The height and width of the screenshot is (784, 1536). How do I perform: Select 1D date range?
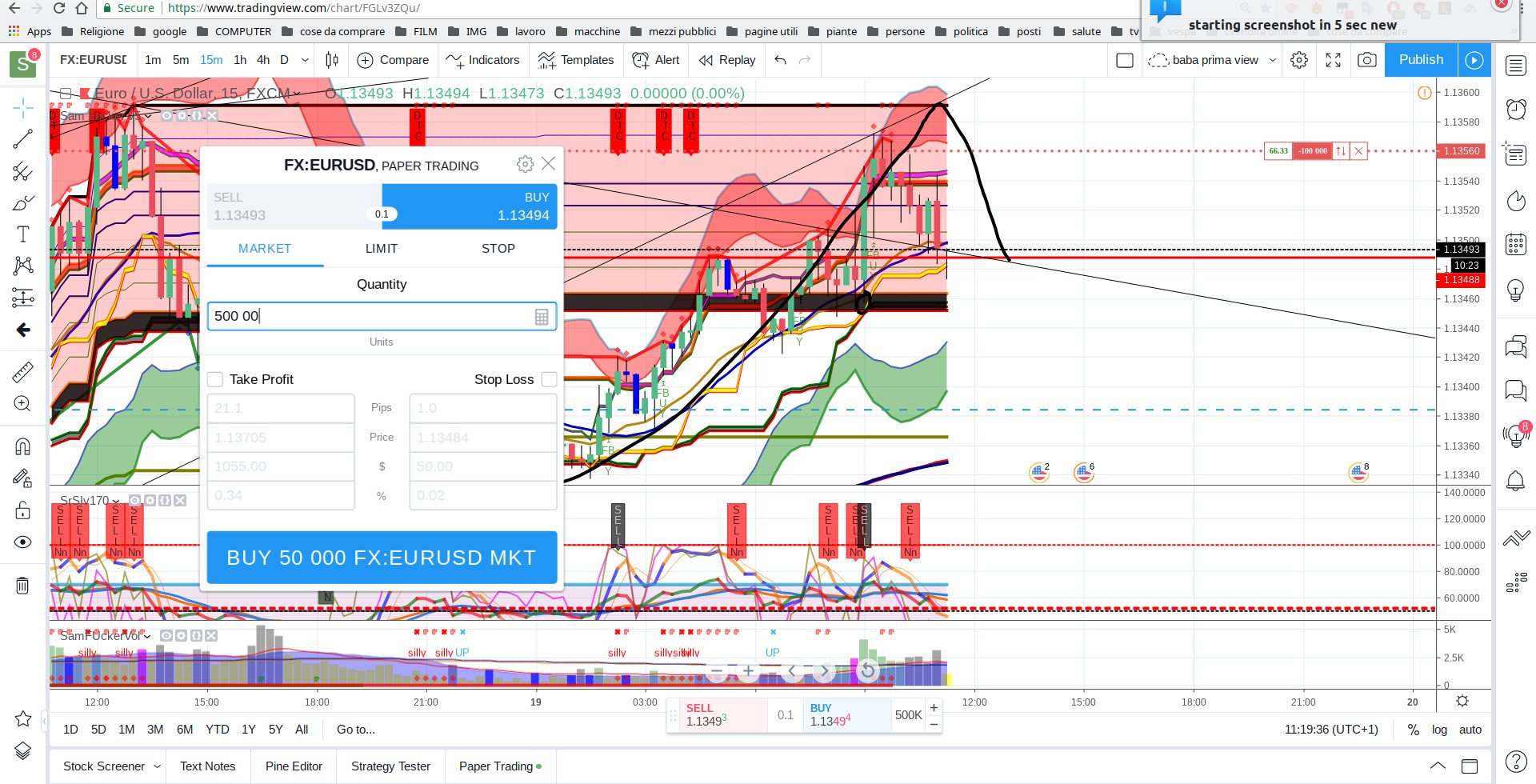[70, 730]
